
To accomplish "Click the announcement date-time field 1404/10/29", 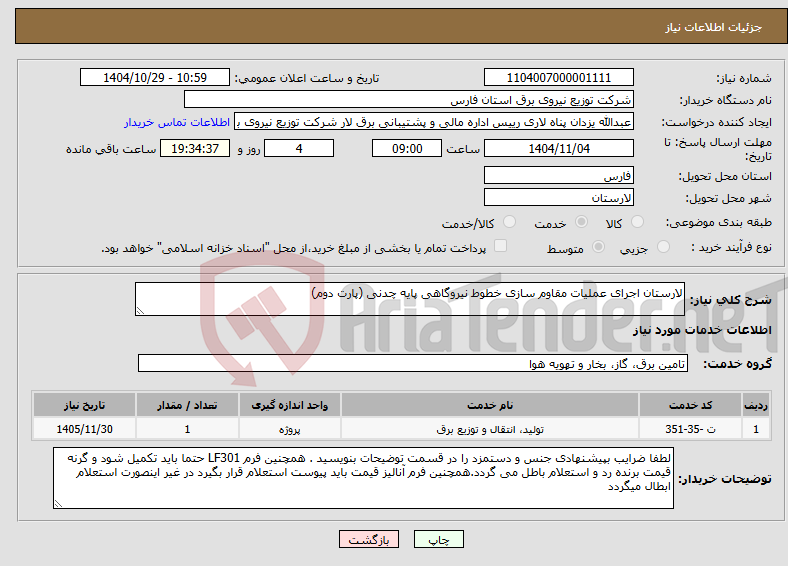I will pyautogui.click(x=155, y=77).
